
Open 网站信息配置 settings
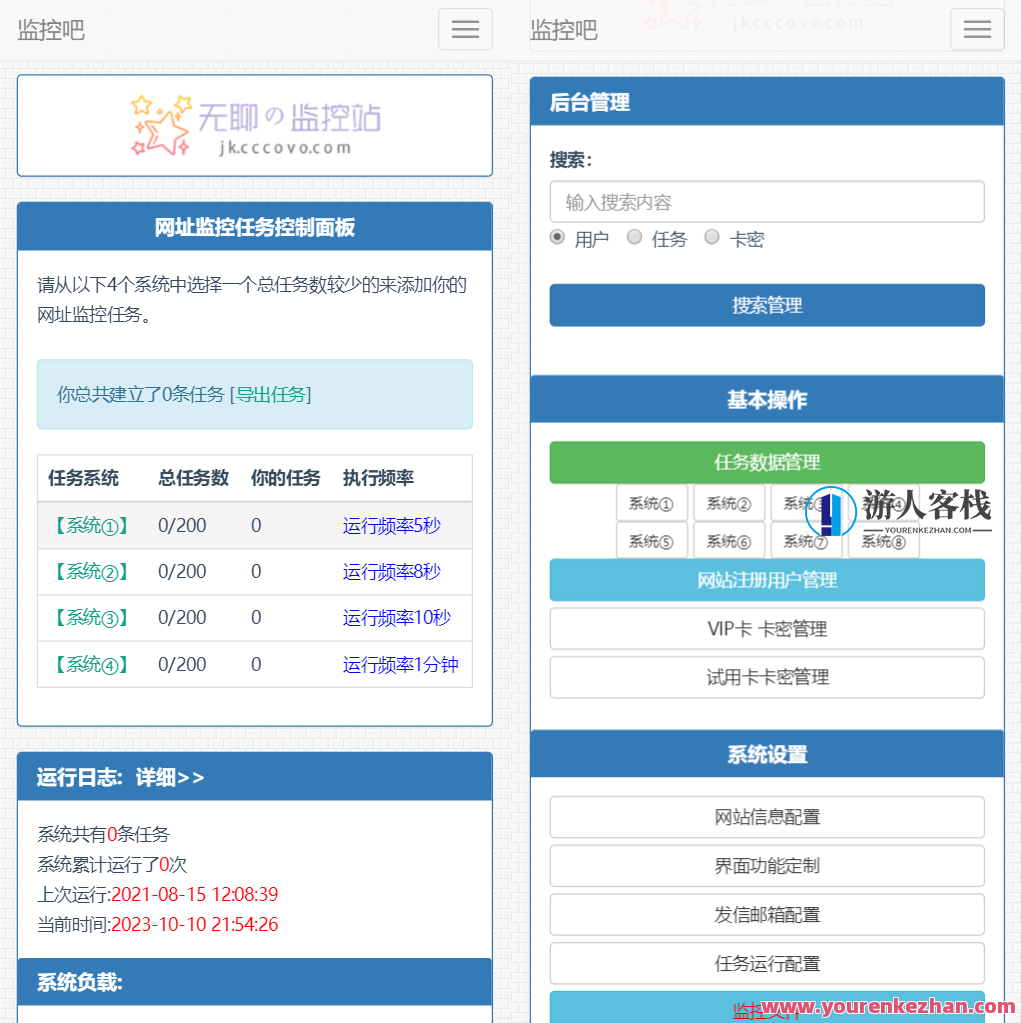pyautogui.click(x=766, y=817)
